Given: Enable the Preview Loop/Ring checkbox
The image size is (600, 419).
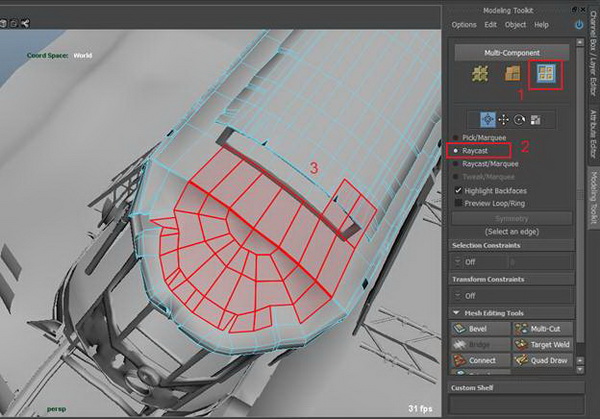Looking at the screenshot, I should [x=458, y=202].
